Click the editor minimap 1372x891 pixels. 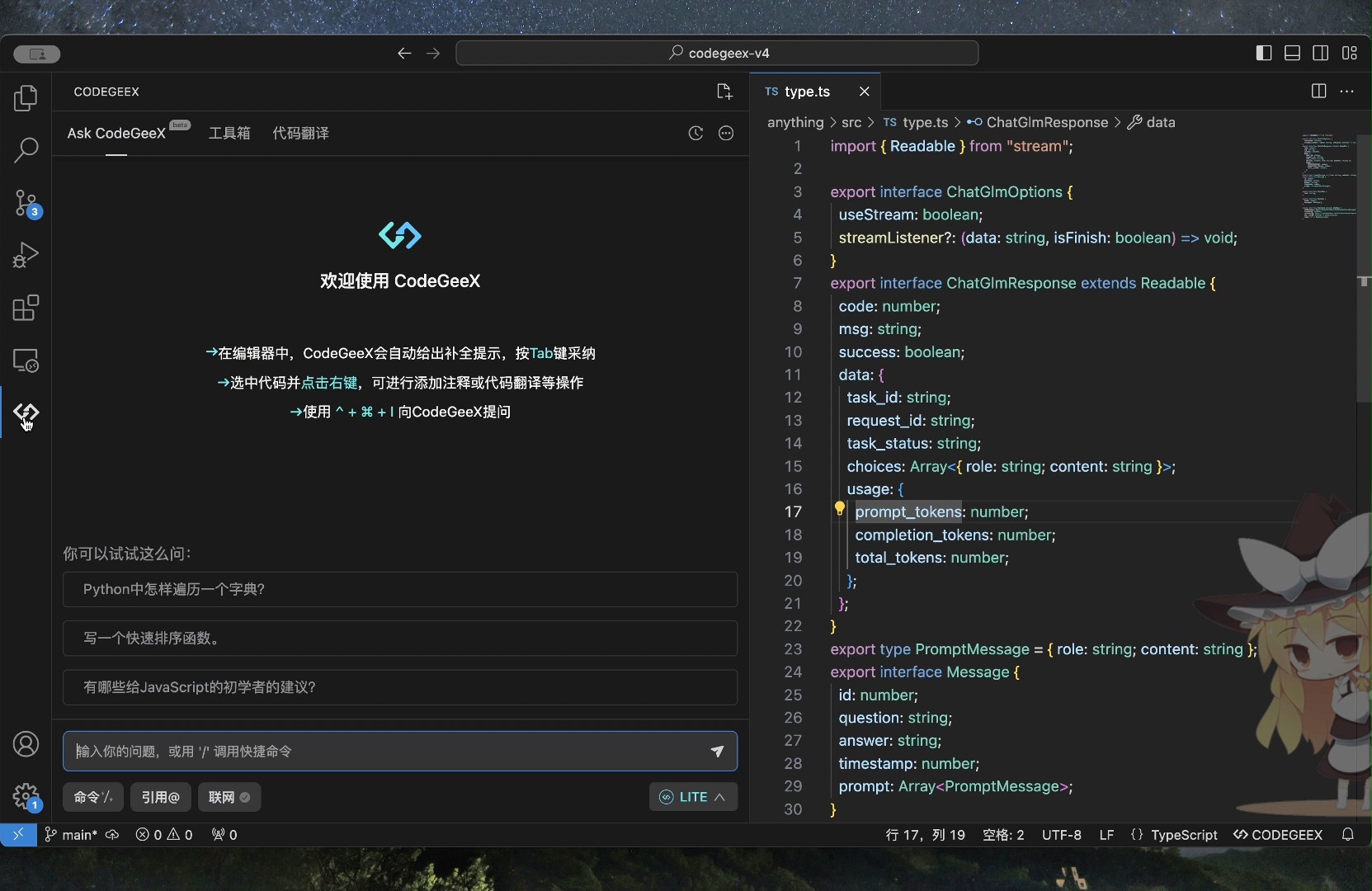point(1328,177)
